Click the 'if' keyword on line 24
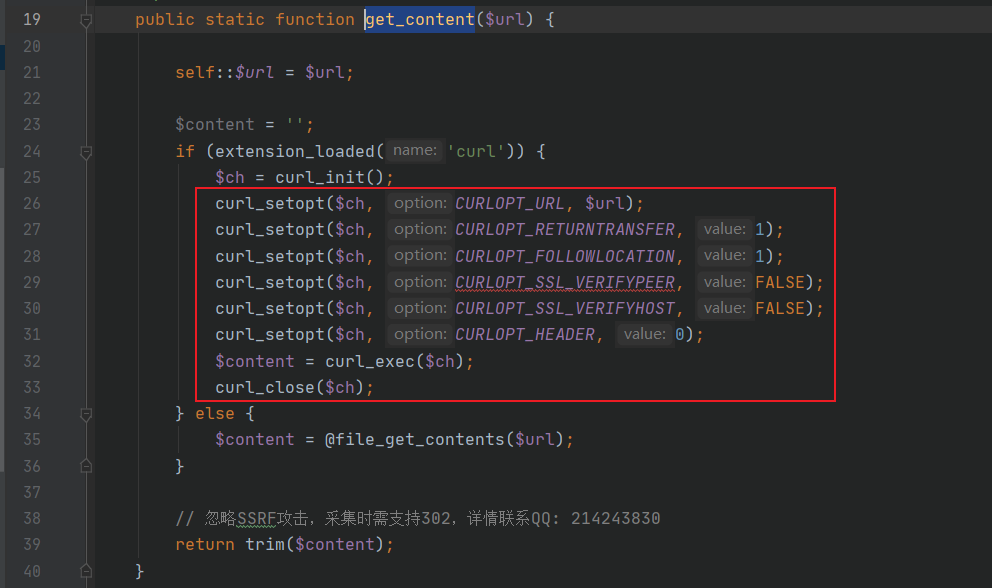 click(x=185, y=151)
